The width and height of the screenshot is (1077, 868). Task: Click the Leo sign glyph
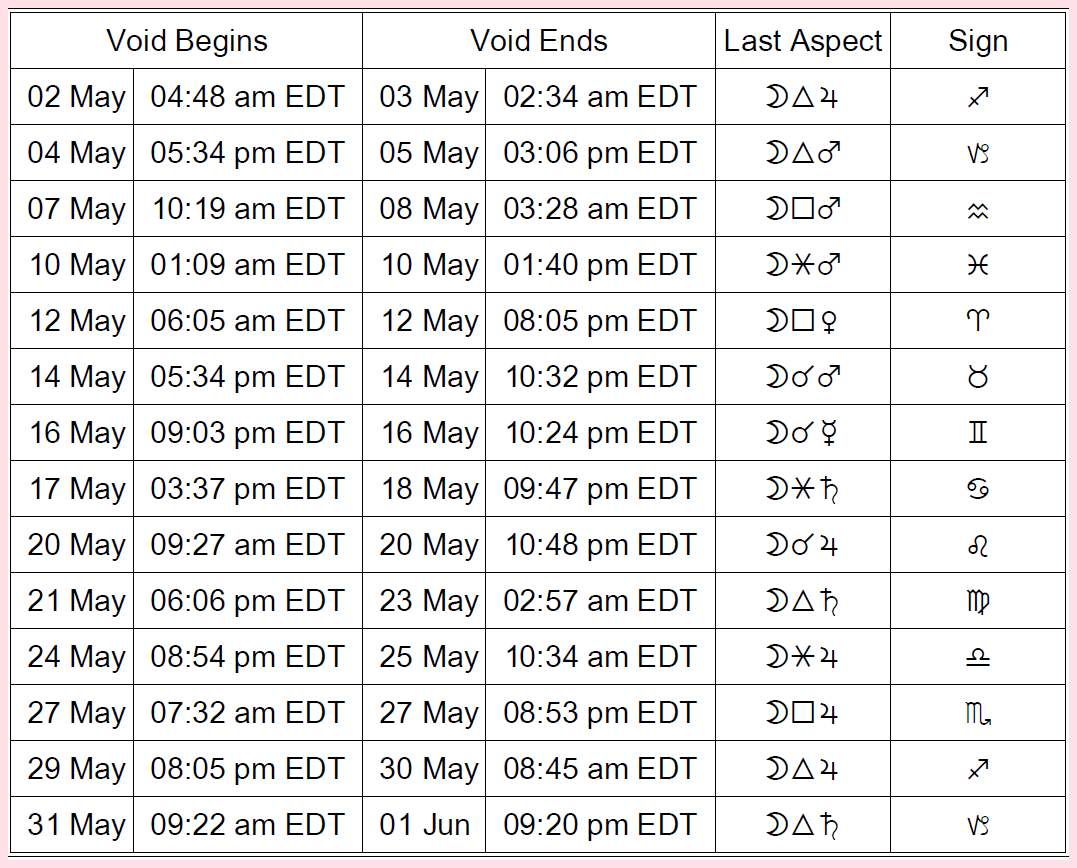tap(978, 545)
